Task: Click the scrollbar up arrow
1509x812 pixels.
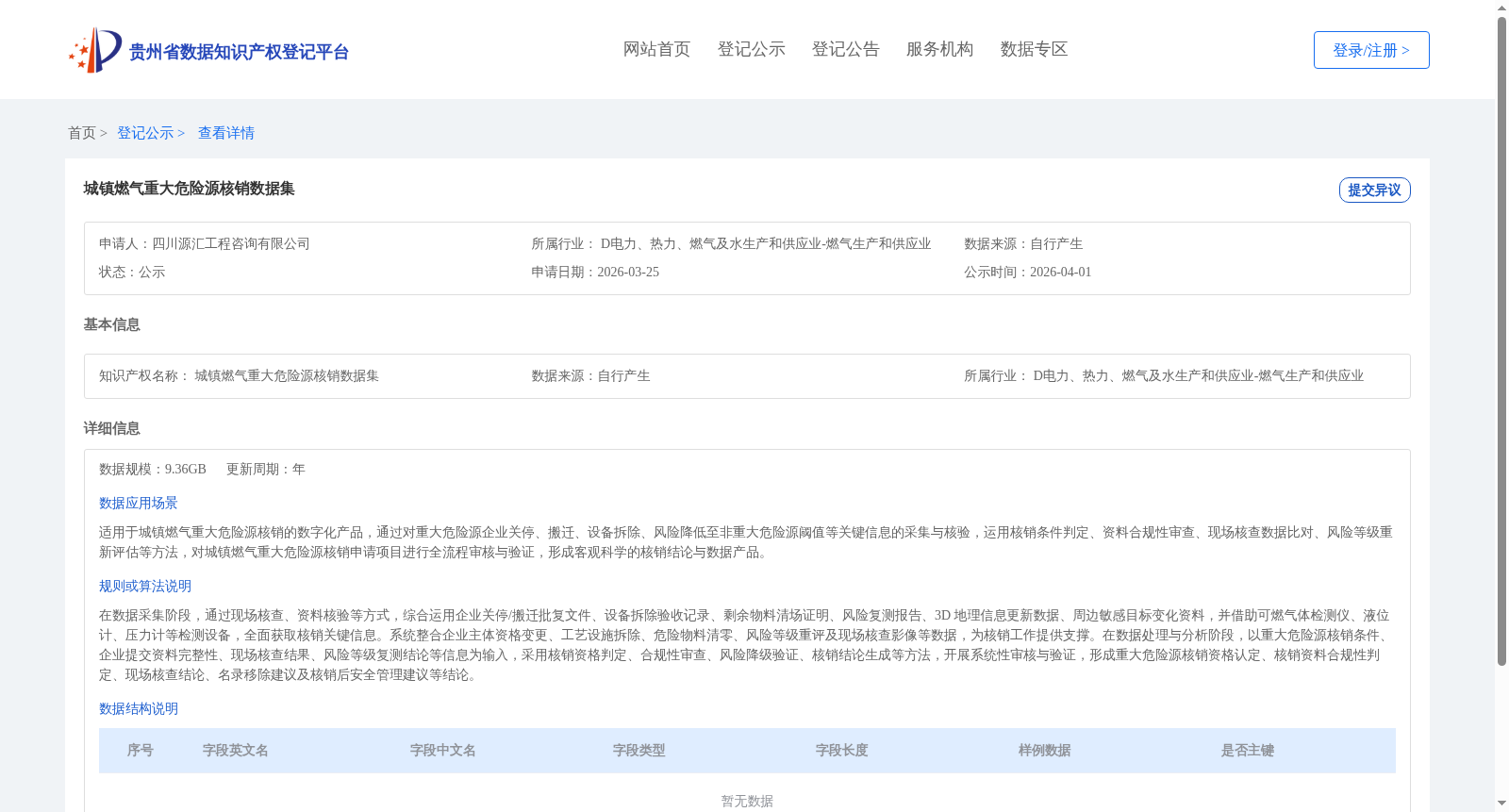Action: coord(1501,8)
